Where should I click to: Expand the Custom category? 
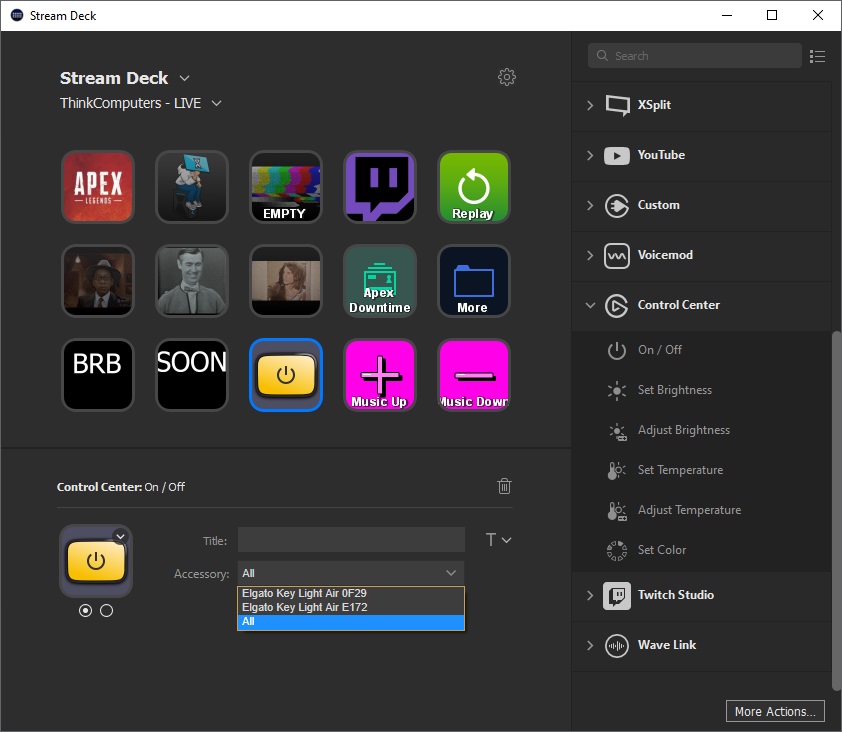coord(590,206)
